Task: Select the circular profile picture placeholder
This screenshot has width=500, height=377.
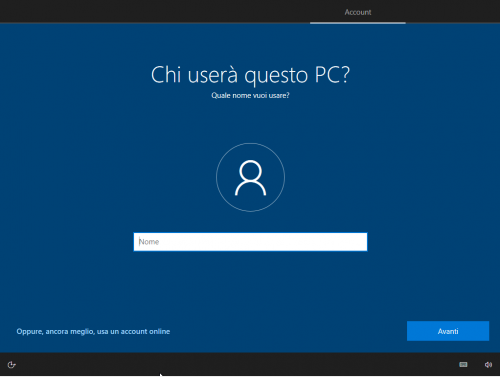Action: [x=250, y=177]
